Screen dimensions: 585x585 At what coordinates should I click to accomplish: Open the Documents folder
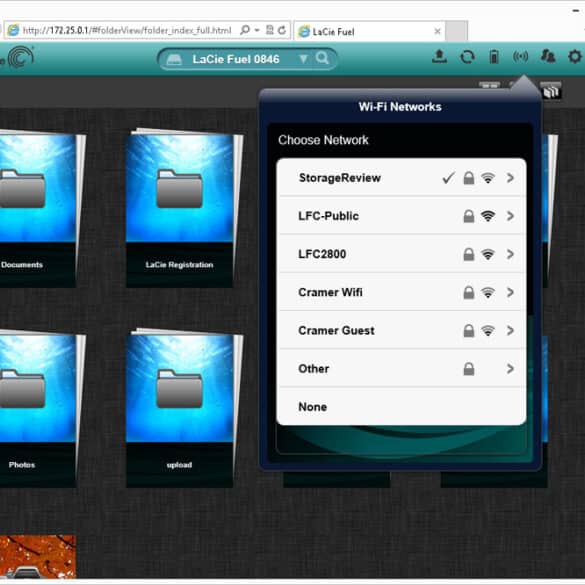pyautogui.click(x=37, y=209)
